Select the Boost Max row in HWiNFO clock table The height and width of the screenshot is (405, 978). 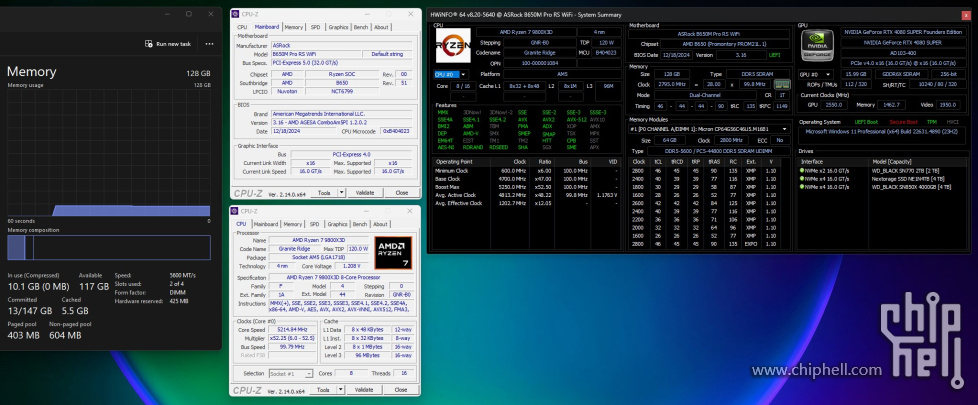pyautogui.click(x=528, y=187)
